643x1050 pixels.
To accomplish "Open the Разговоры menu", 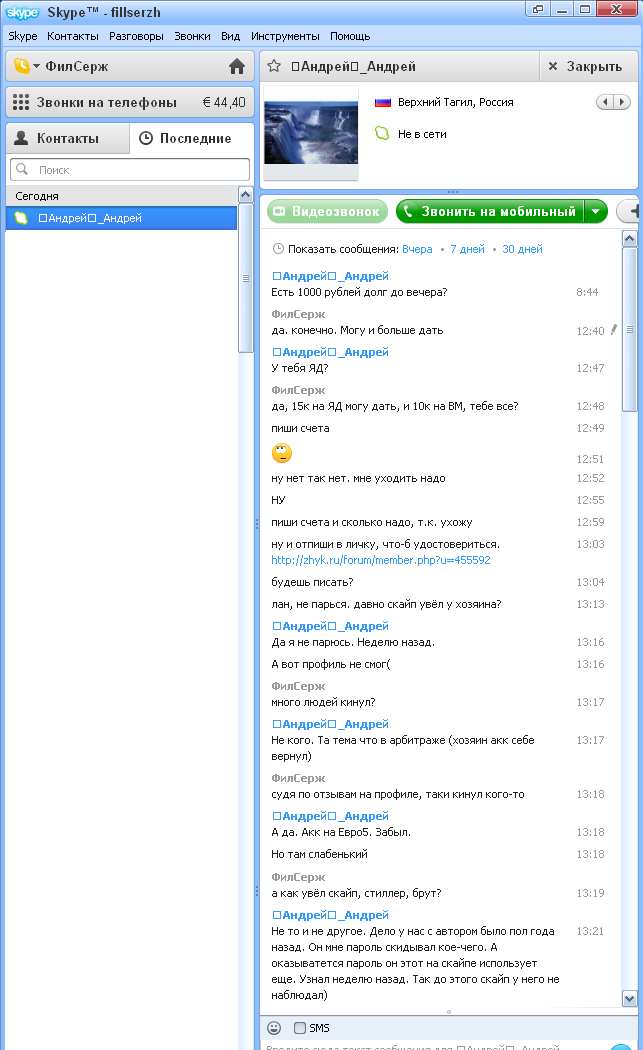I will coord(137,36).
